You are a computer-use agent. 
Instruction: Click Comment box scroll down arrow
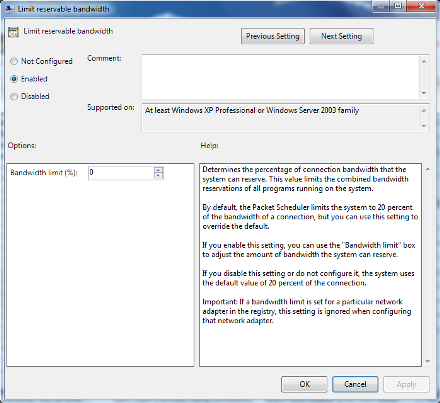(424, 93)
